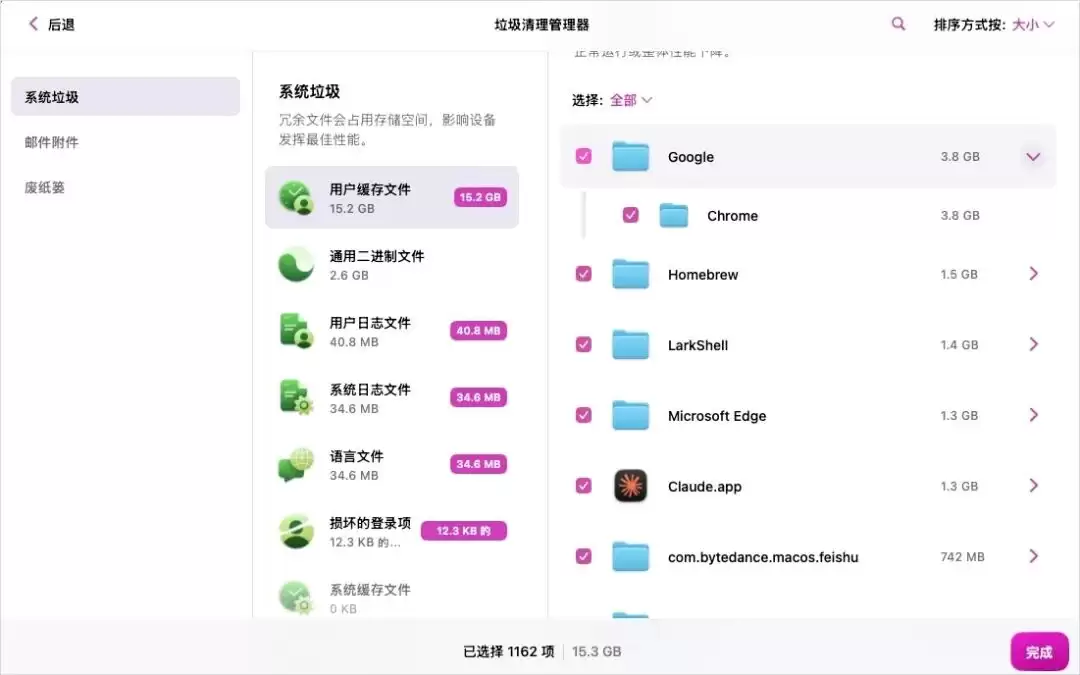Click the 损坏的登录项 icon

tap(296, 531)
